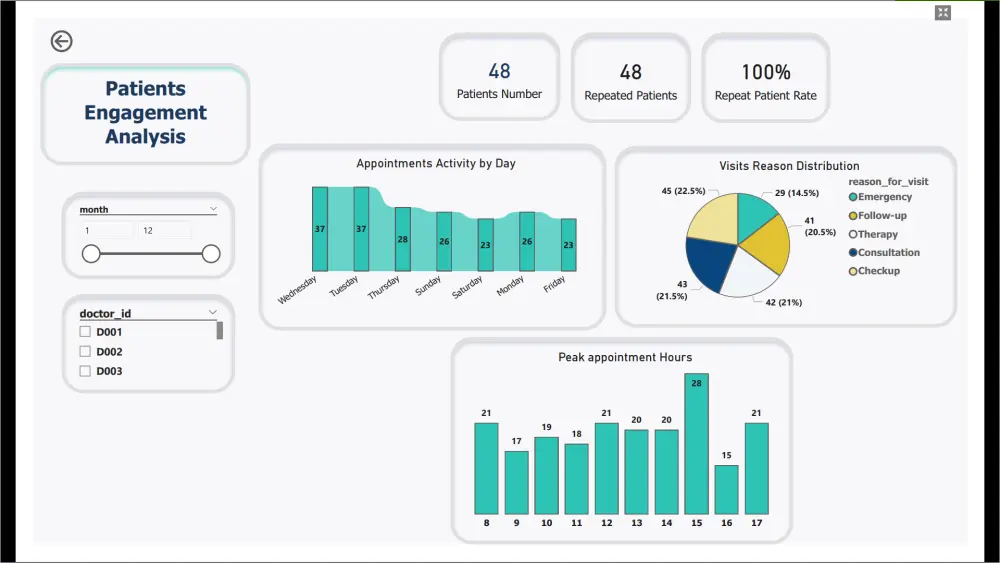Select the hour 17 bar

(756, 469)
